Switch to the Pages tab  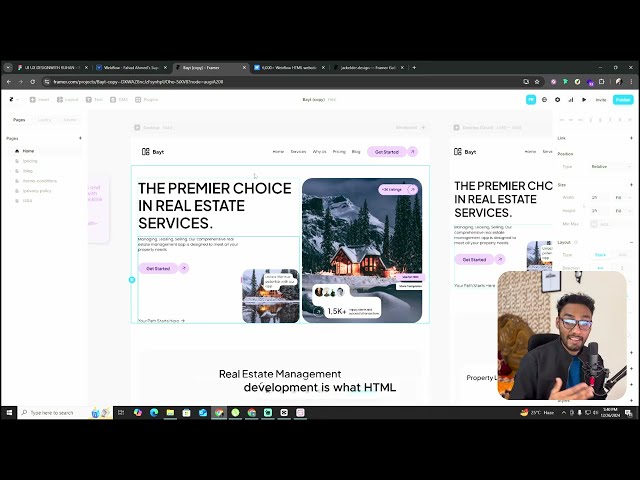[x=19, y=120]
